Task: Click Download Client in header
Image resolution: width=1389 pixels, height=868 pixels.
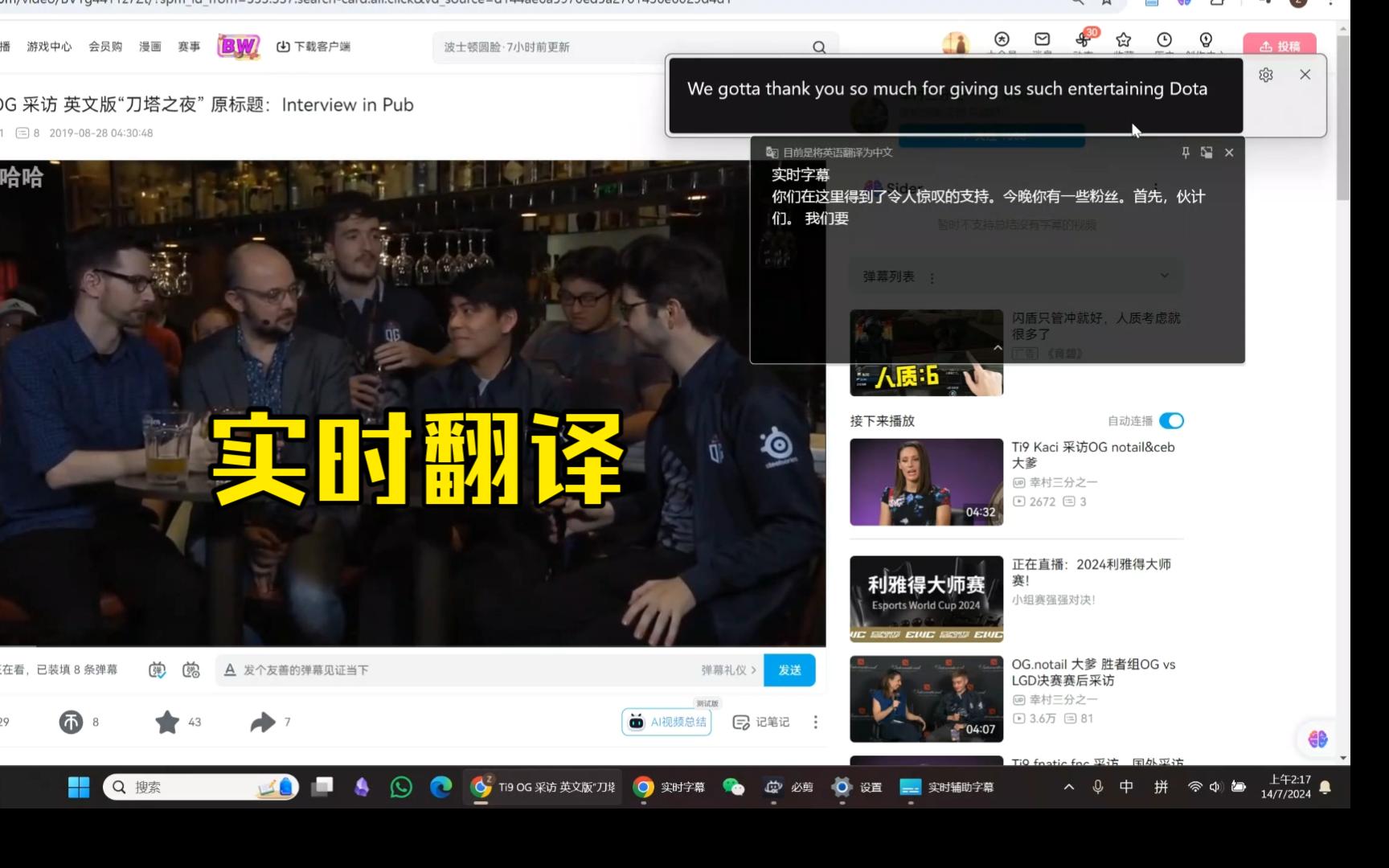Action: (313, 47)
